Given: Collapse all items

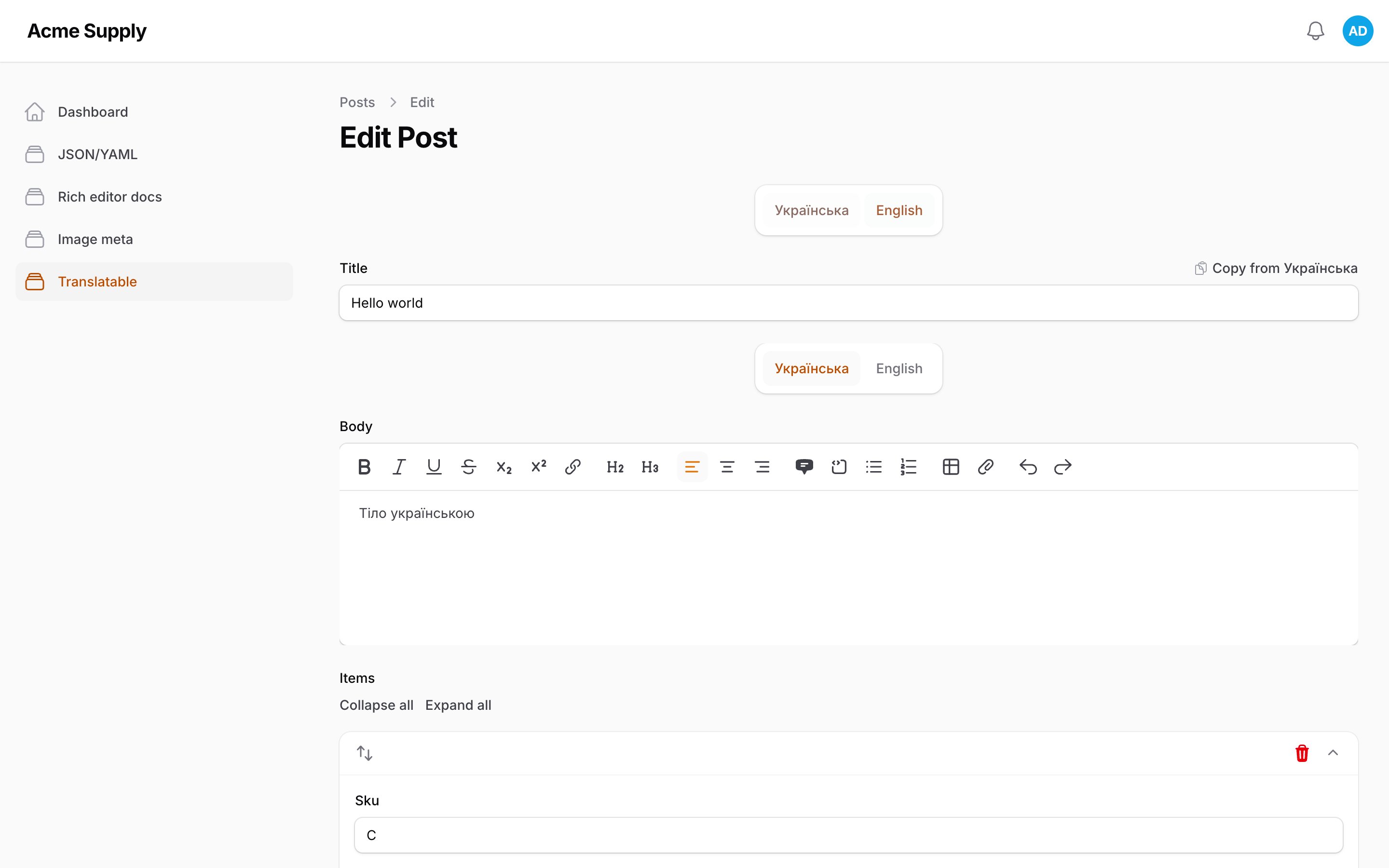Looking at the screenshot, I should point(376,705).
